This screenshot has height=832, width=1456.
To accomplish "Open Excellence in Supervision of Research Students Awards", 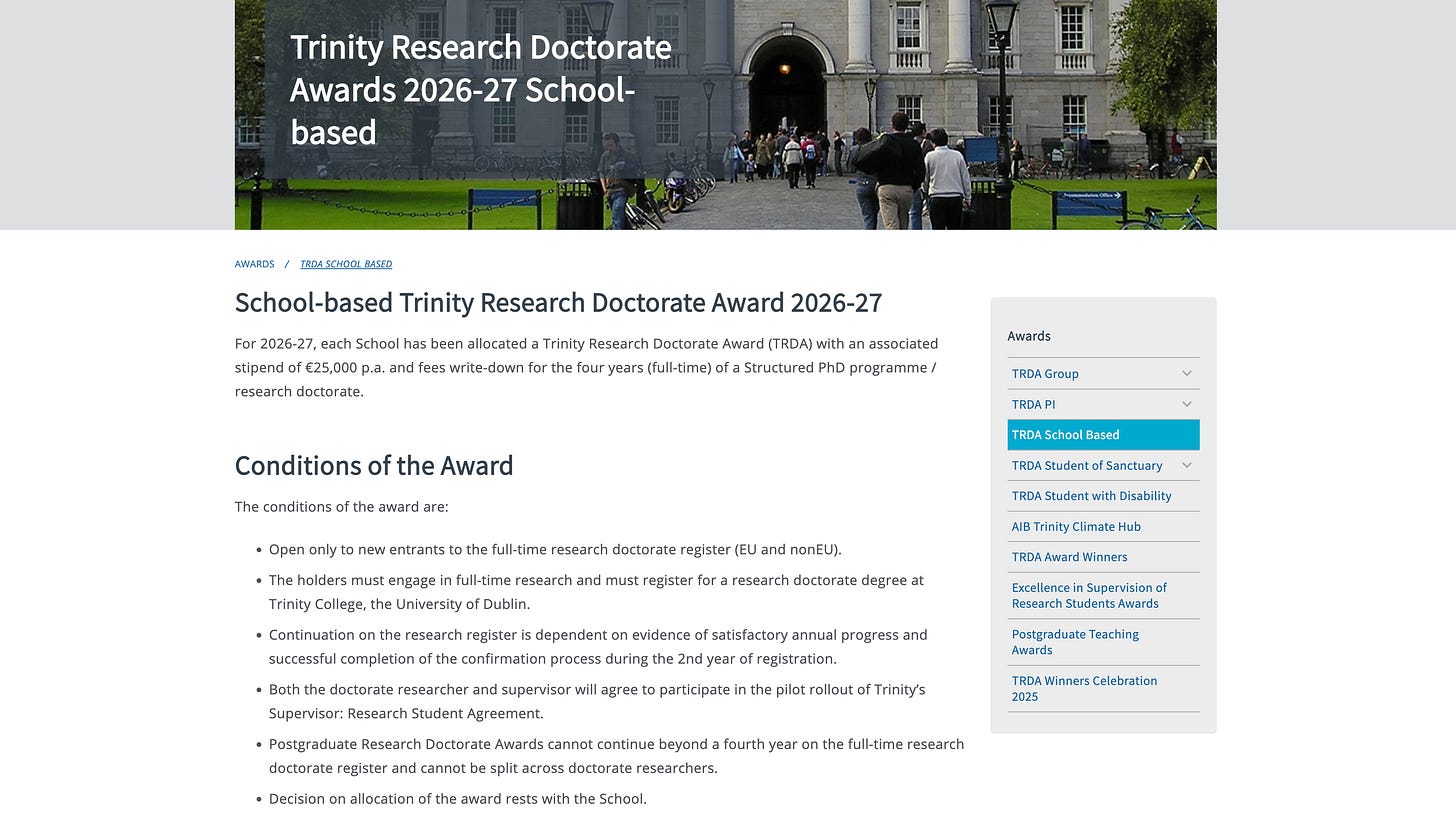I will pos(1089,596).
